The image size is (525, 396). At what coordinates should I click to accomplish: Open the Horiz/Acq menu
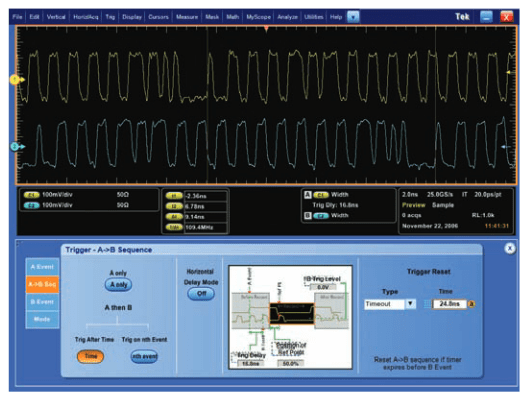86,17
